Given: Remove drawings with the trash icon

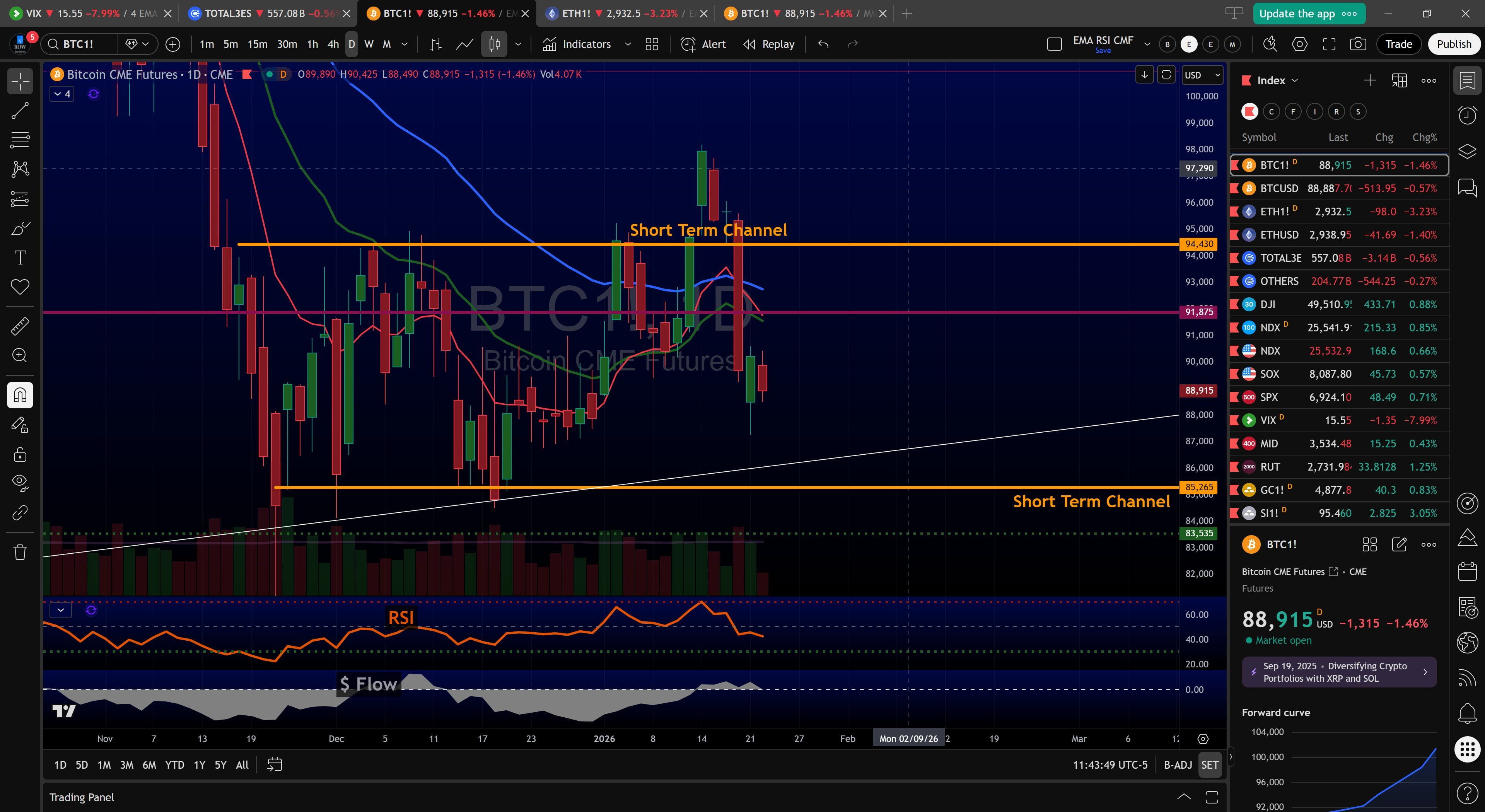Looking at the screenshot, I should point(20,552).
